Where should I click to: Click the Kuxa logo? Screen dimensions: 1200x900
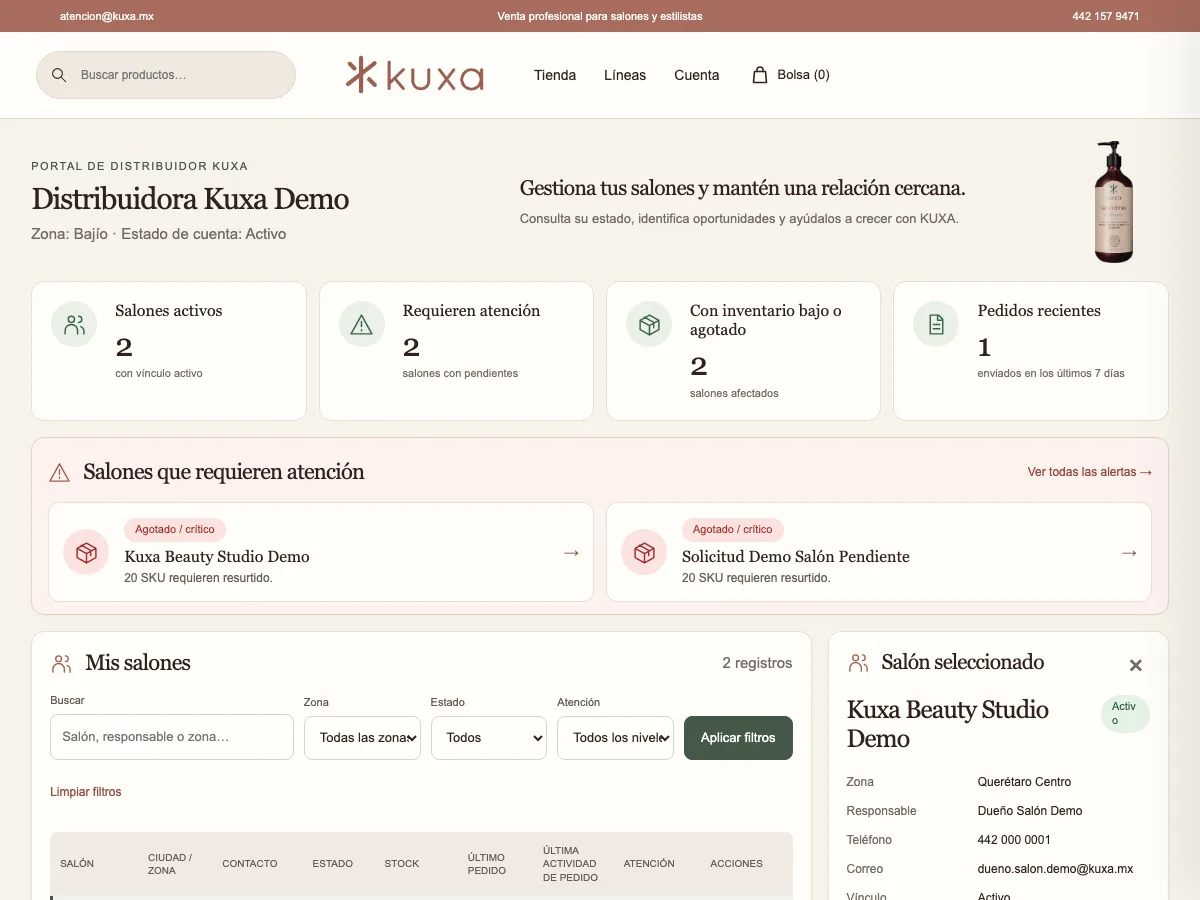pyautogui.click(x=415, y=75)
